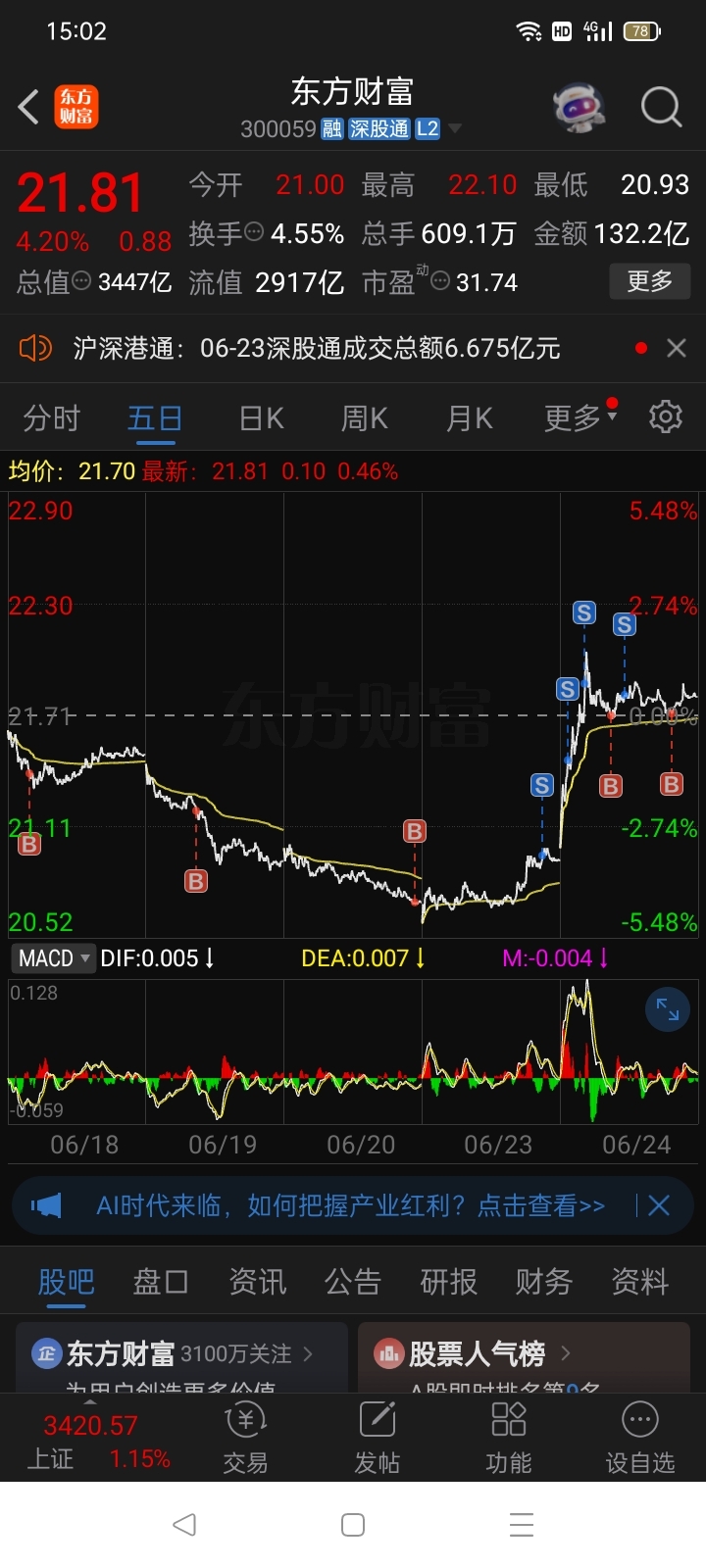
Task: Tap the 融 margin badge
Action: click(x=331, y=129)
